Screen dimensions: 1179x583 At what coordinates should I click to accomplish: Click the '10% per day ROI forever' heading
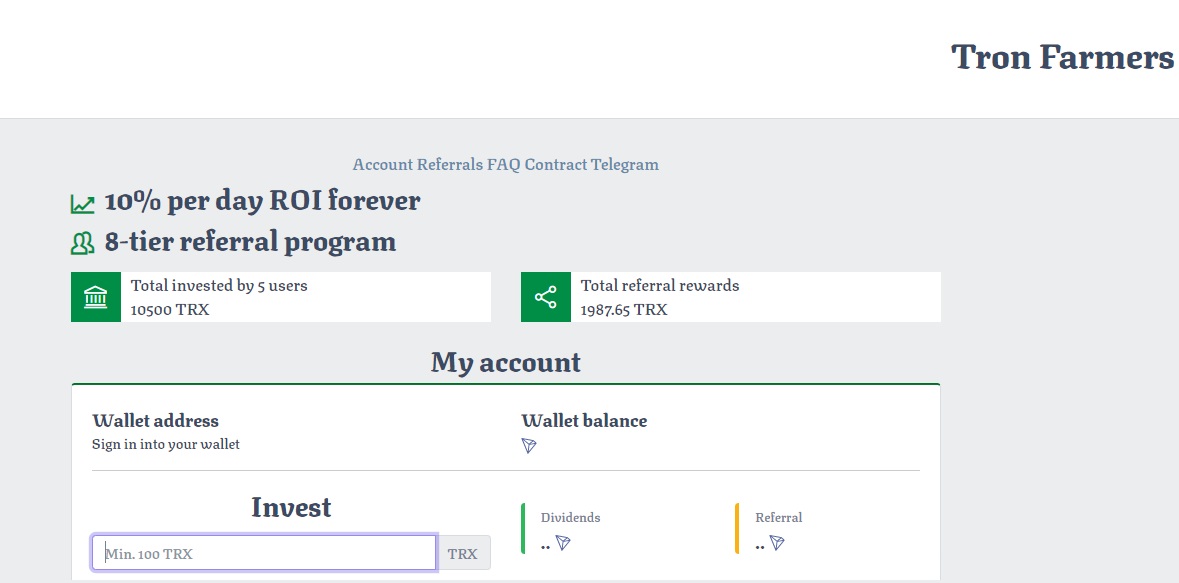point(262,201)
